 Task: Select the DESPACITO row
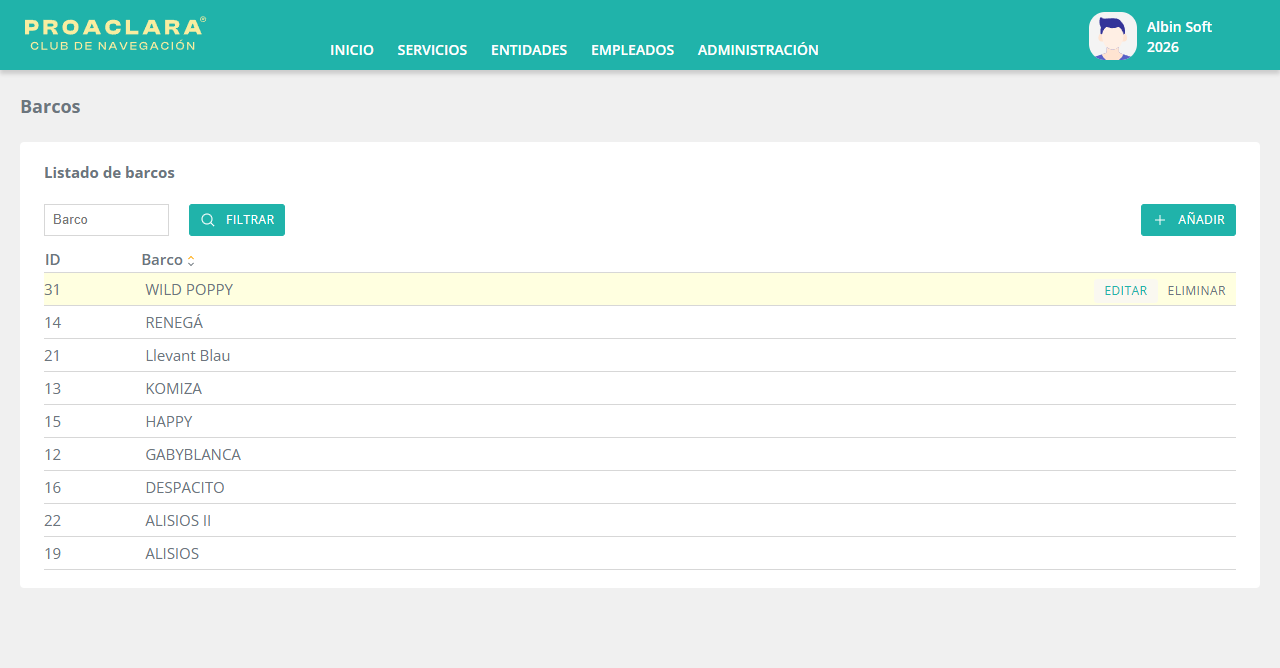(640, 488)
